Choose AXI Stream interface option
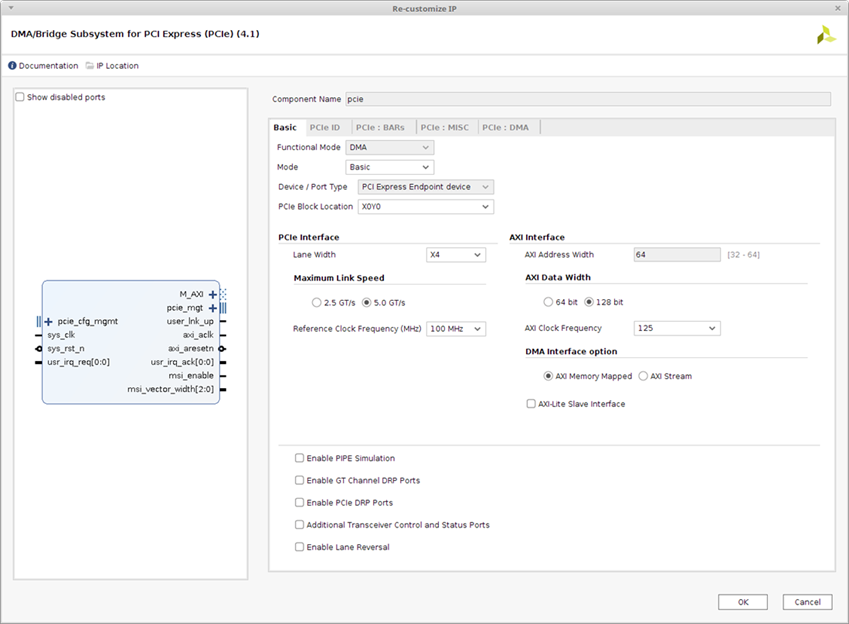849x624 pixels. point(643,376)
